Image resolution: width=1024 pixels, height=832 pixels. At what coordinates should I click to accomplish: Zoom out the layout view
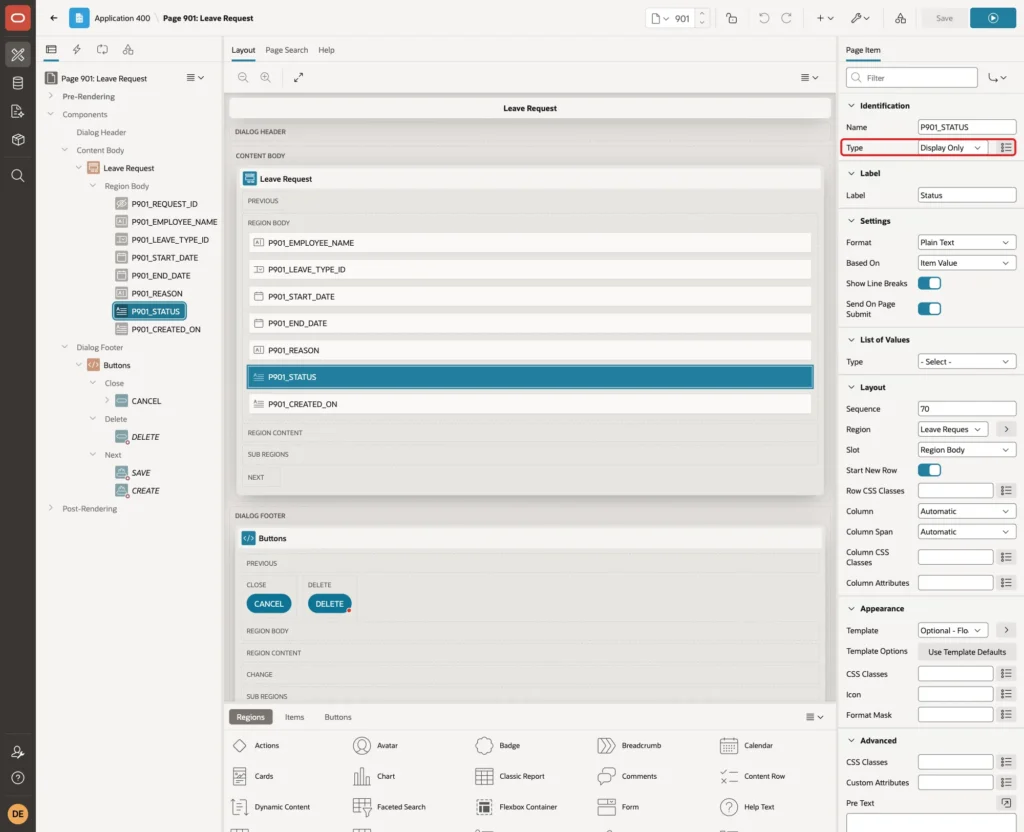click(243, 77)
